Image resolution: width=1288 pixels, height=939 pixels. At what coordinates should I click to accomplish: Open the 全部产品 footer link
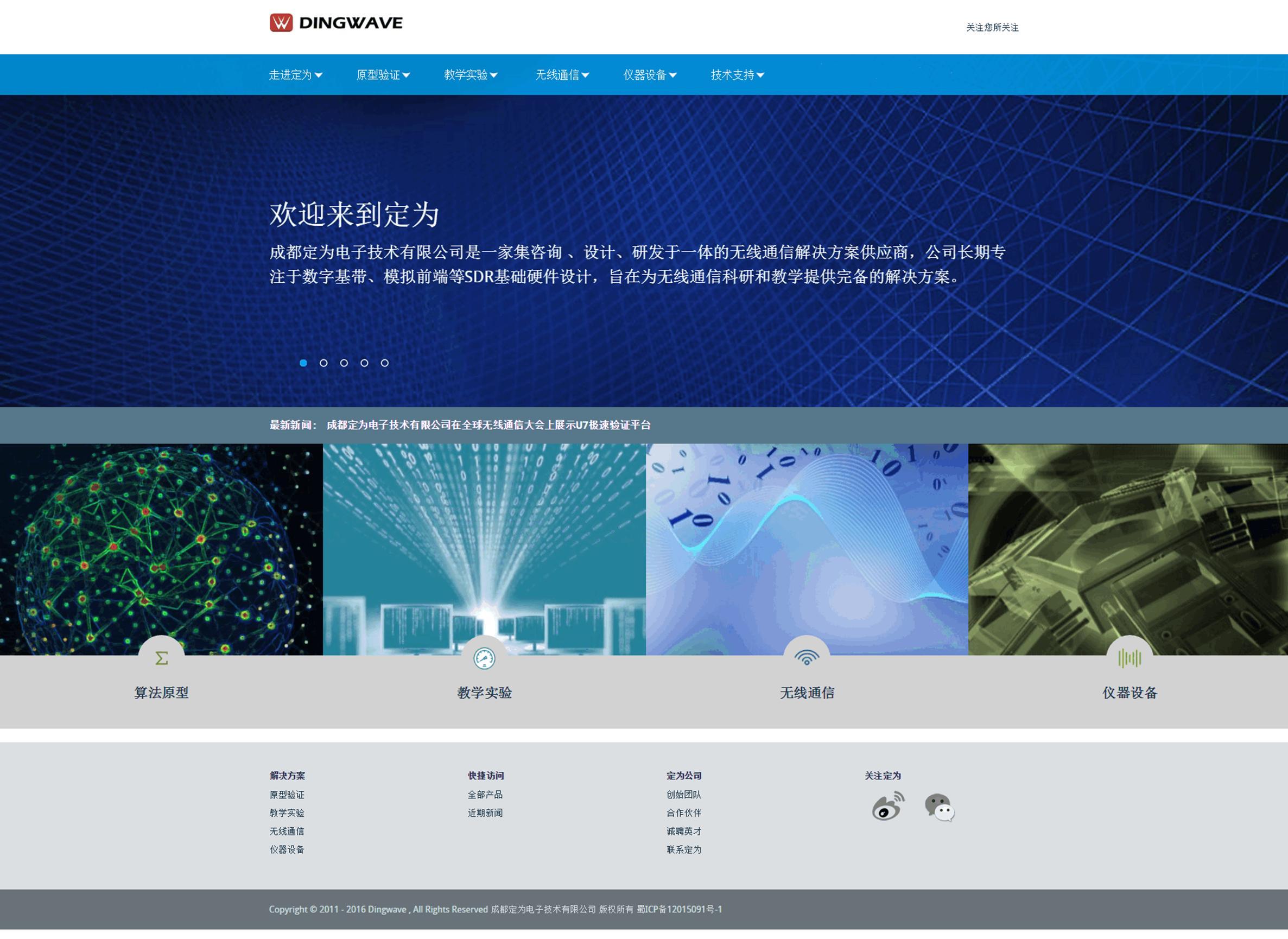tap(485, 795)
